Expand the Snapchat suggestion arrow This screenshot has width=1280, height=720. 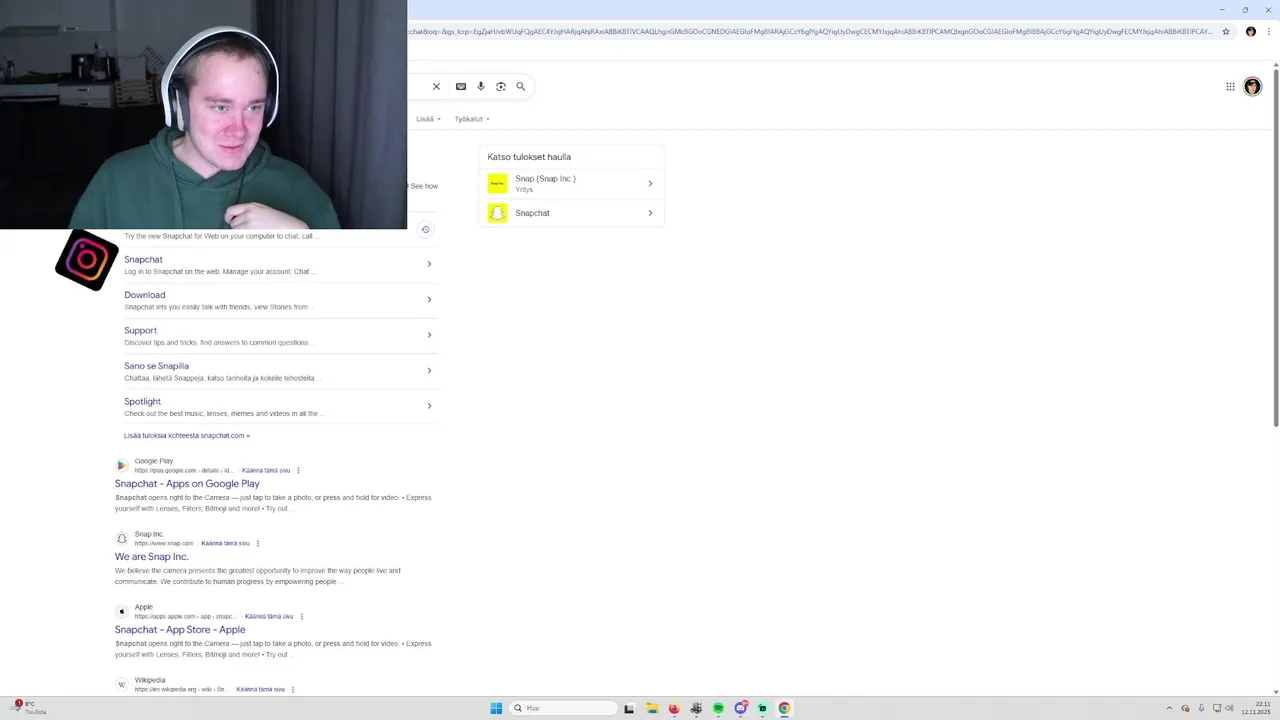pyautogui.click(x=650, y=213)
